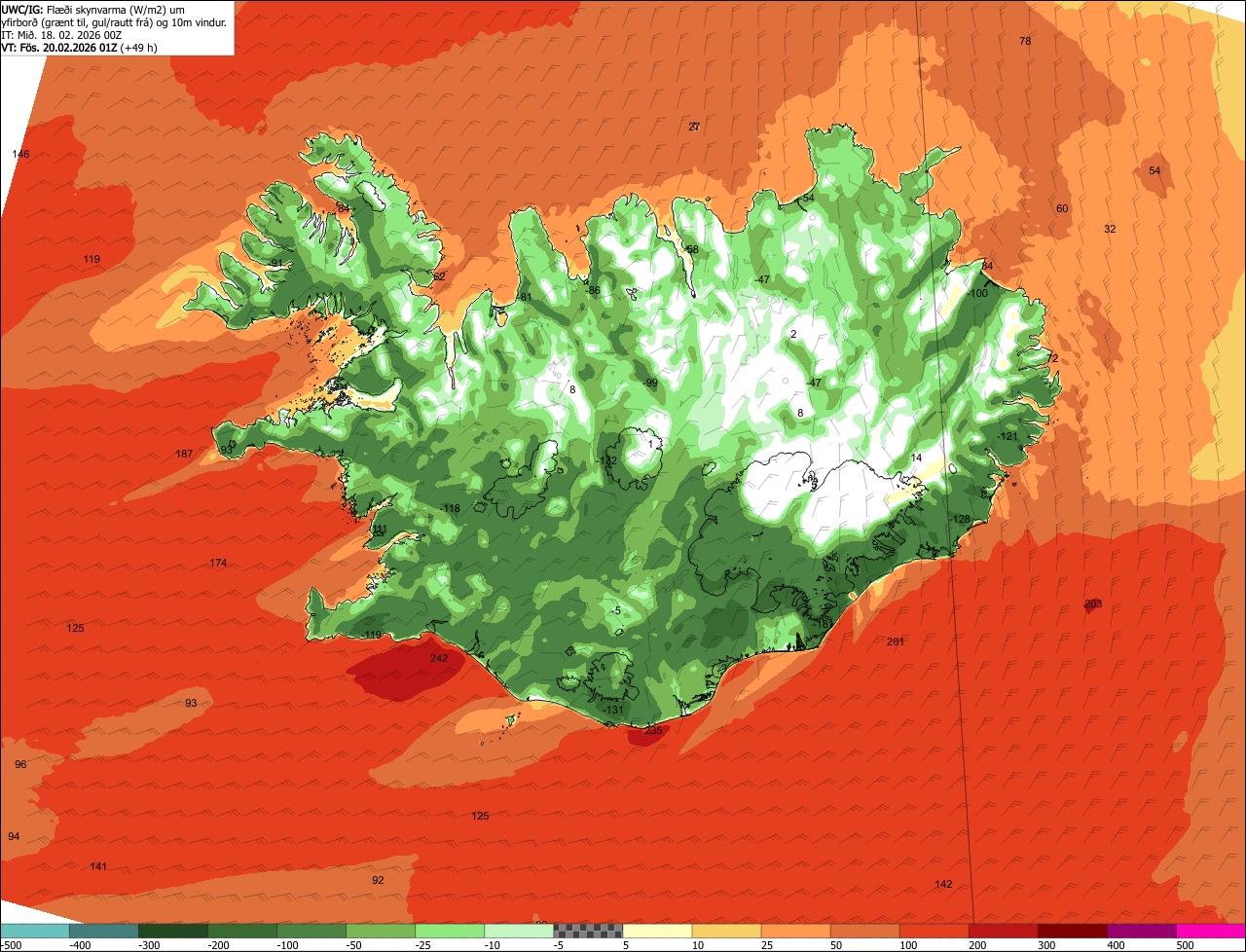Click the 10 to 25 yellow-orange swatch
This screenshot has height=952, width=1246.
(726, 931)
